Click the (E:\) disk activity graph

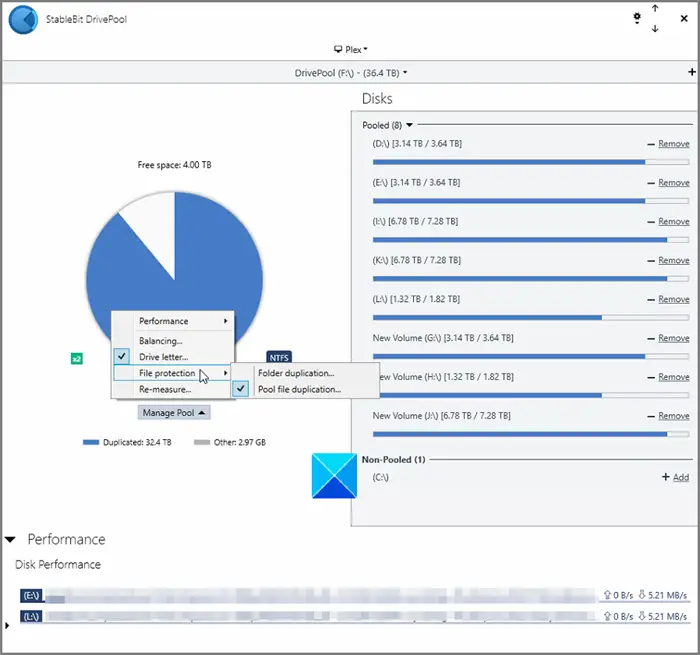[x=320, y=595]
